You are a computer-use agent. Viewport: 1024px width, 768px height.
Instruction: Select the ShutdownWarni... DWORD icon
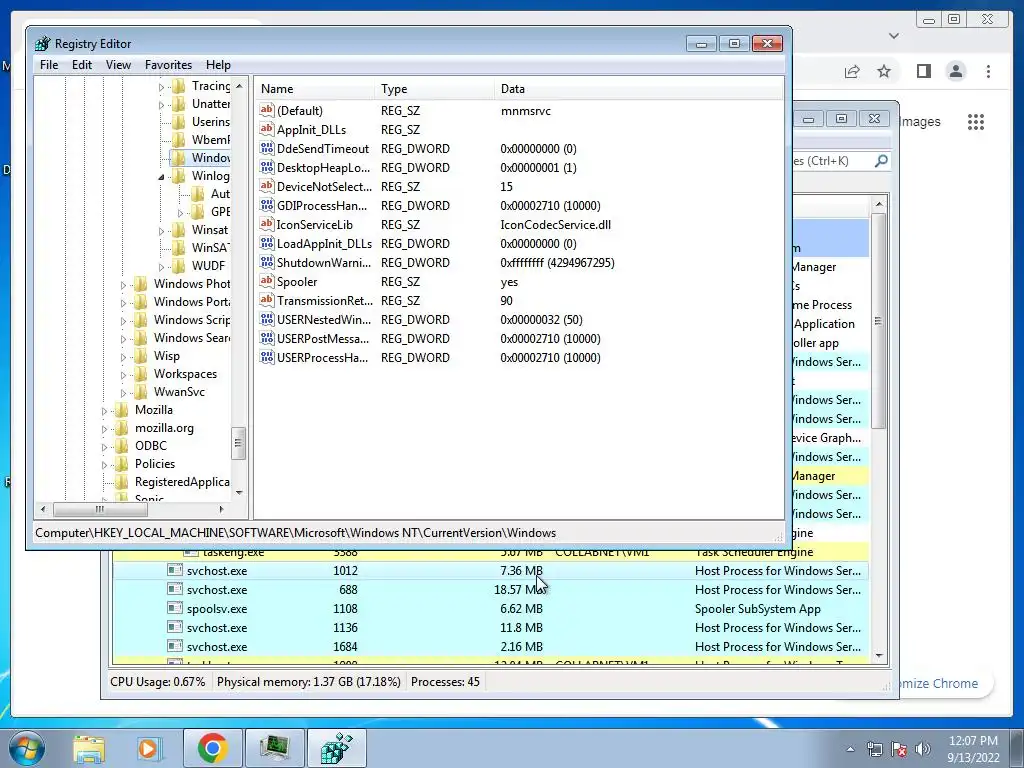pyautogui.click(x=266, y=263)
